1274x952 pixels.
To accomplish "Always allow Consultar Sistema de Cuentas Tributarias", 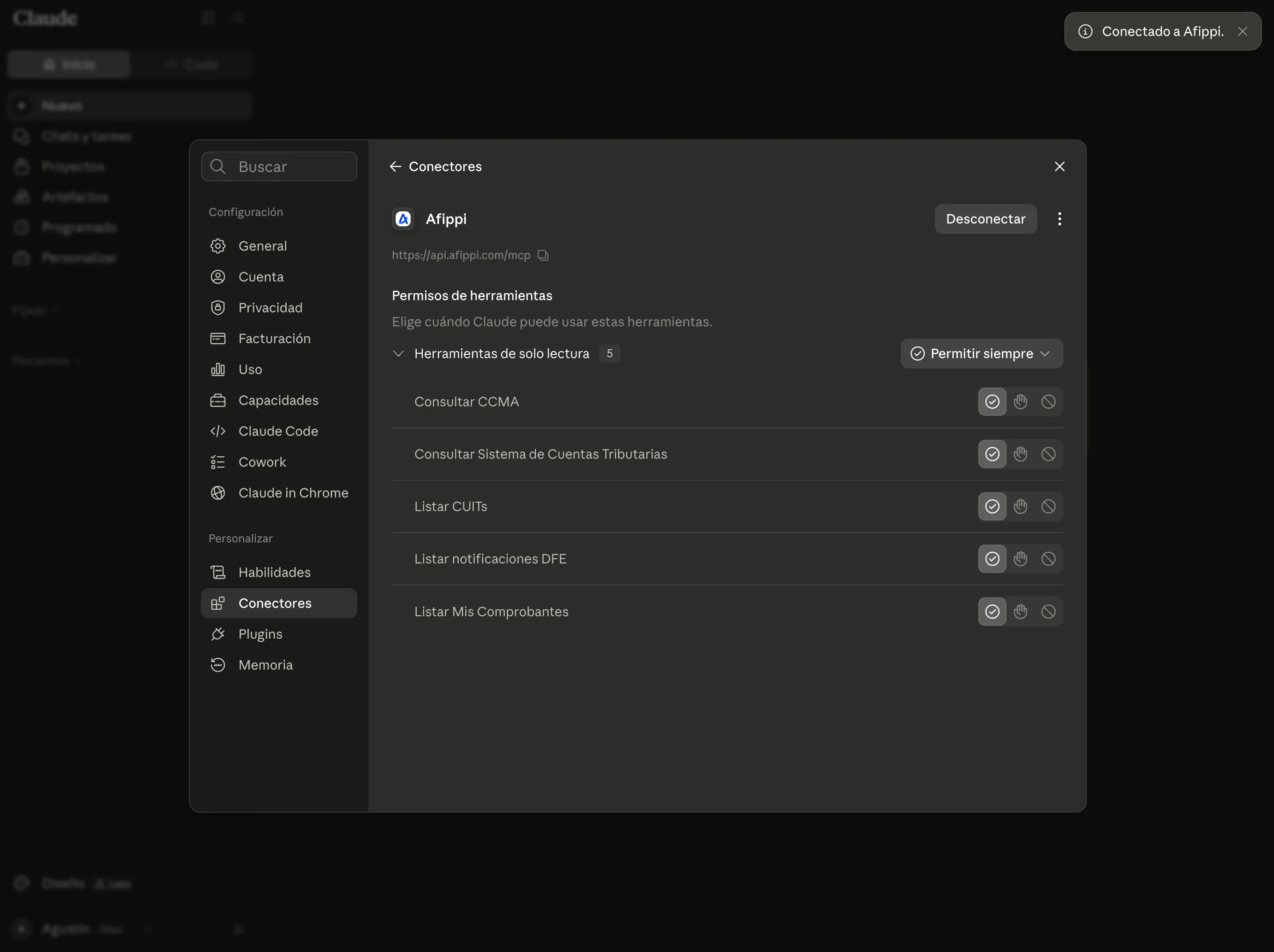I will coord(992,454).
